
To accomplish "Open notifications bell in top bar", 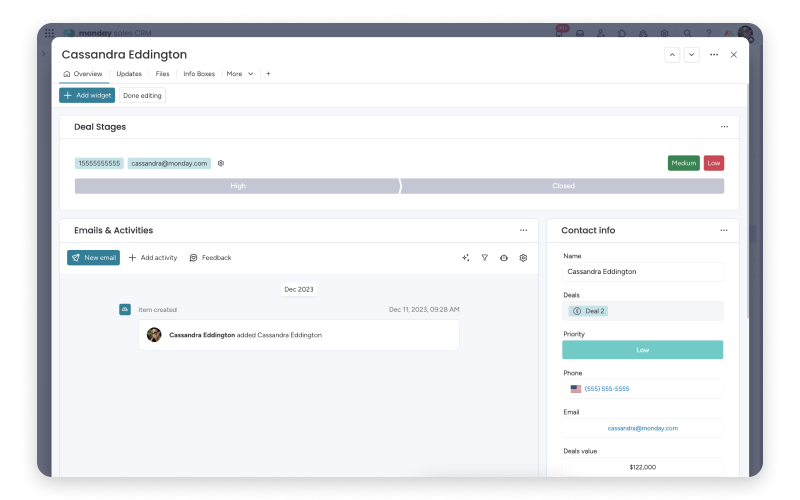I will point(560,32).
